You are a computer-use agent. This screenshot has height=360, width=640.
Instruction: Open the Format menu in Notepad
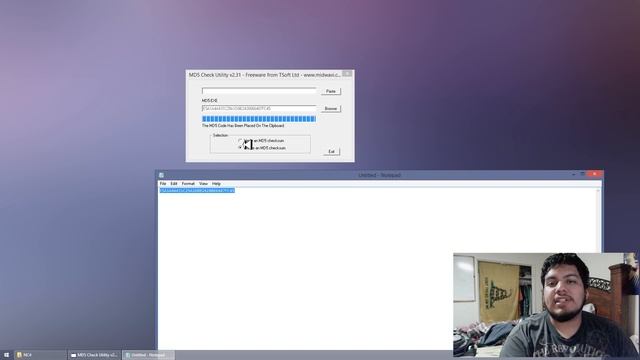coord(188,184)
